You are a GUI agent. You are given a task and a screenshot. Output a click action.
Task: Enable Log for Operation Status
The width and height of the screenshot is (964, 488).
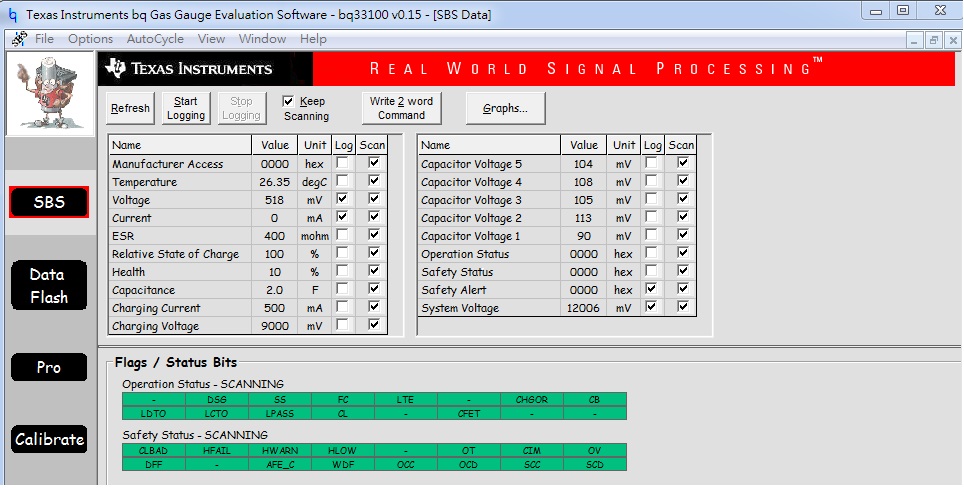pos(651,253)
